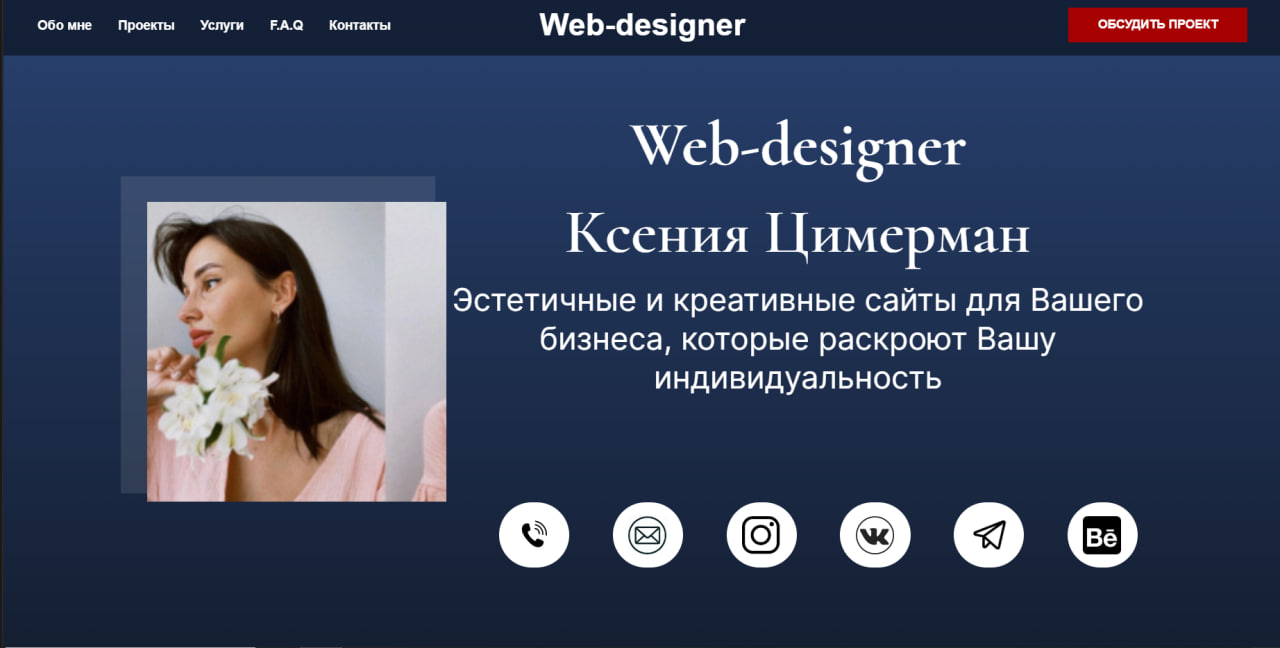1280x648 pixels.
Task: Open the Проекты menu item
Action: click(x=146, y=25)
